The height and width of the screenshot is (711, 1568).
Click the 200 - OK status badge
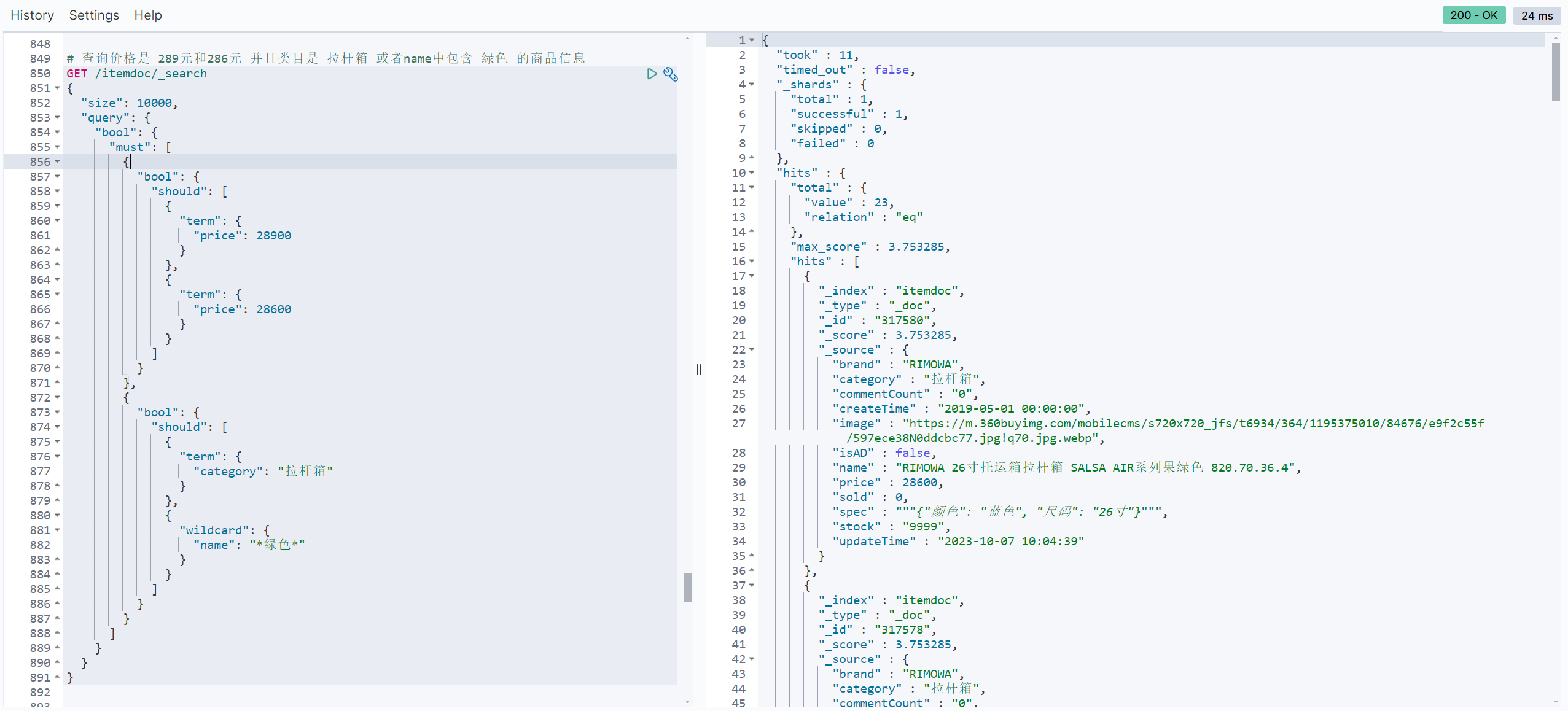[x=1473, y=15]
